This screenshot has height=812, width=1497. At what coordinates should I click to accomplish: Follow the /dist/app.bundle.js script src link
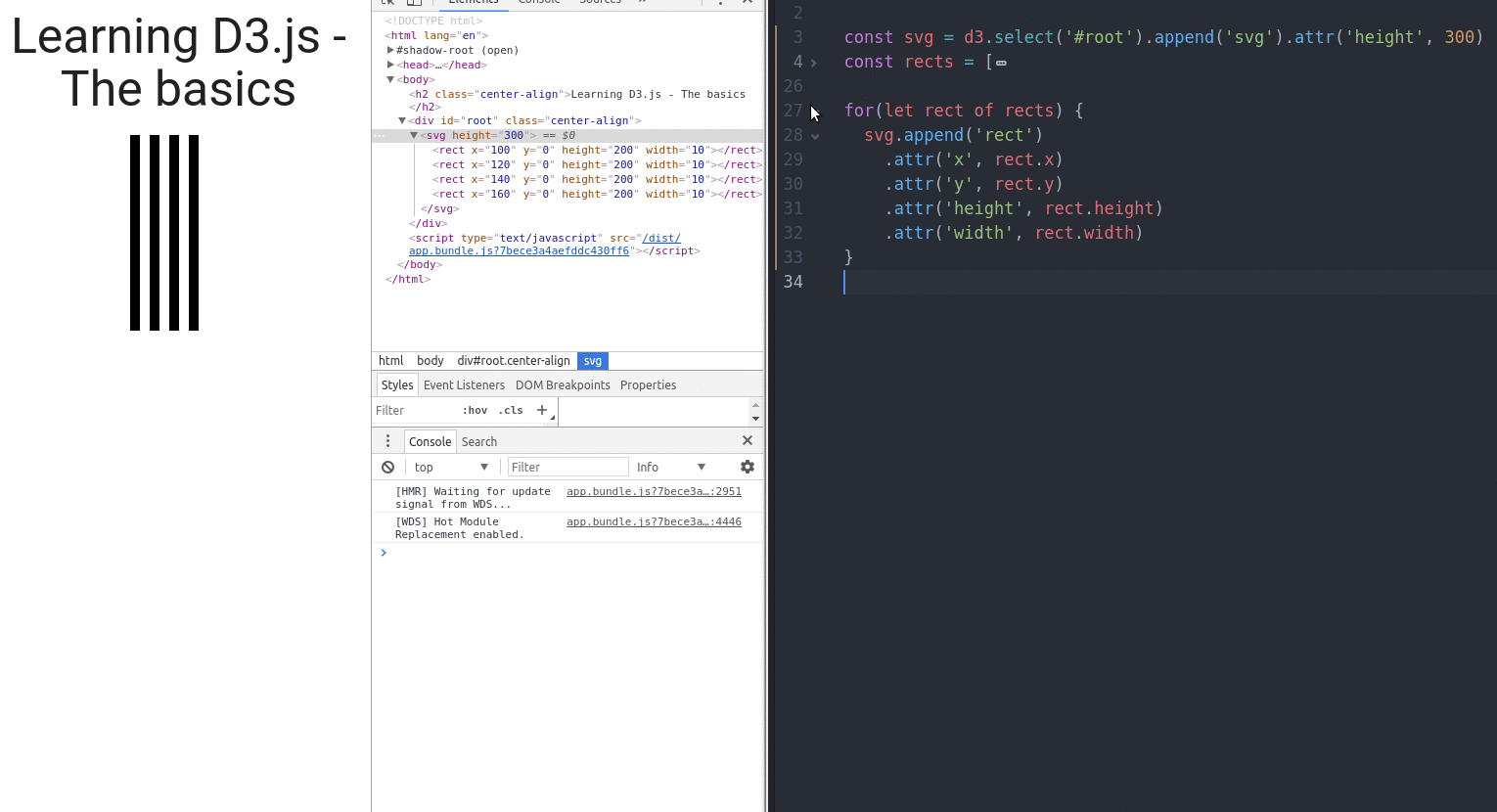[x=545, y=245]
